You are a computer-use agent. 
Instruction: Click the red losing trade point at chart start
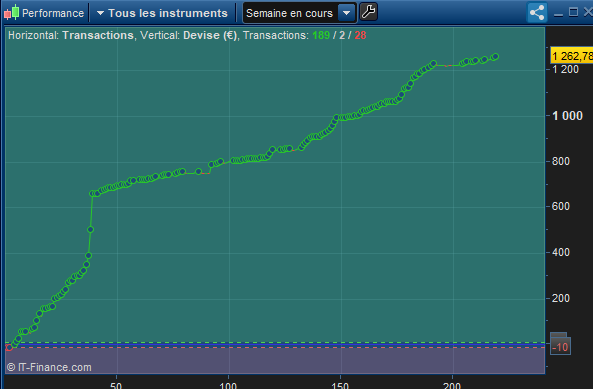(x=9, y=347)
